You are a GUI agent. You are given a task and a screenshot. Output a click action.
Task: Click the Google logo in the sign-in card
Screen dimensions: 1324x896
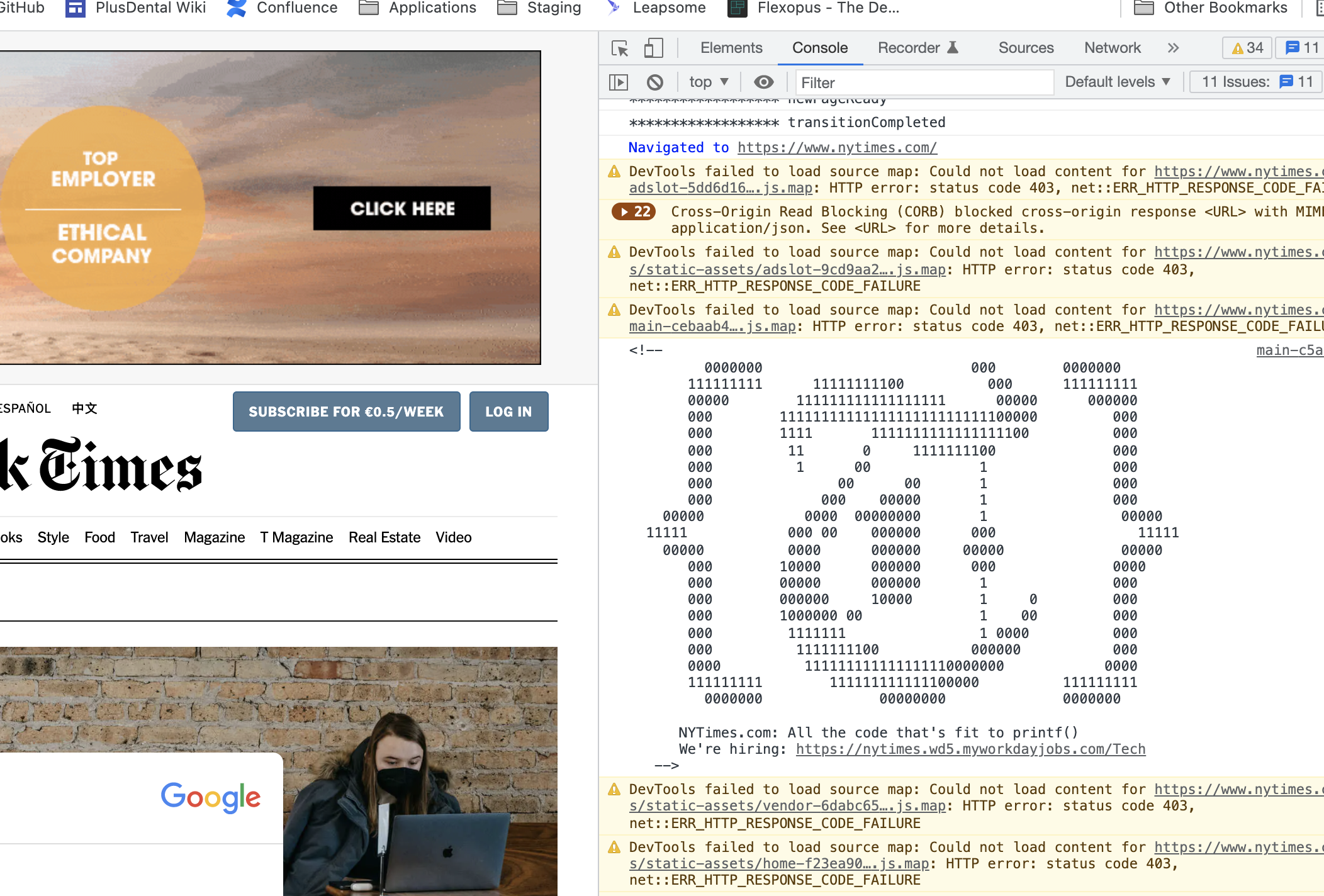tap(210, 798)
